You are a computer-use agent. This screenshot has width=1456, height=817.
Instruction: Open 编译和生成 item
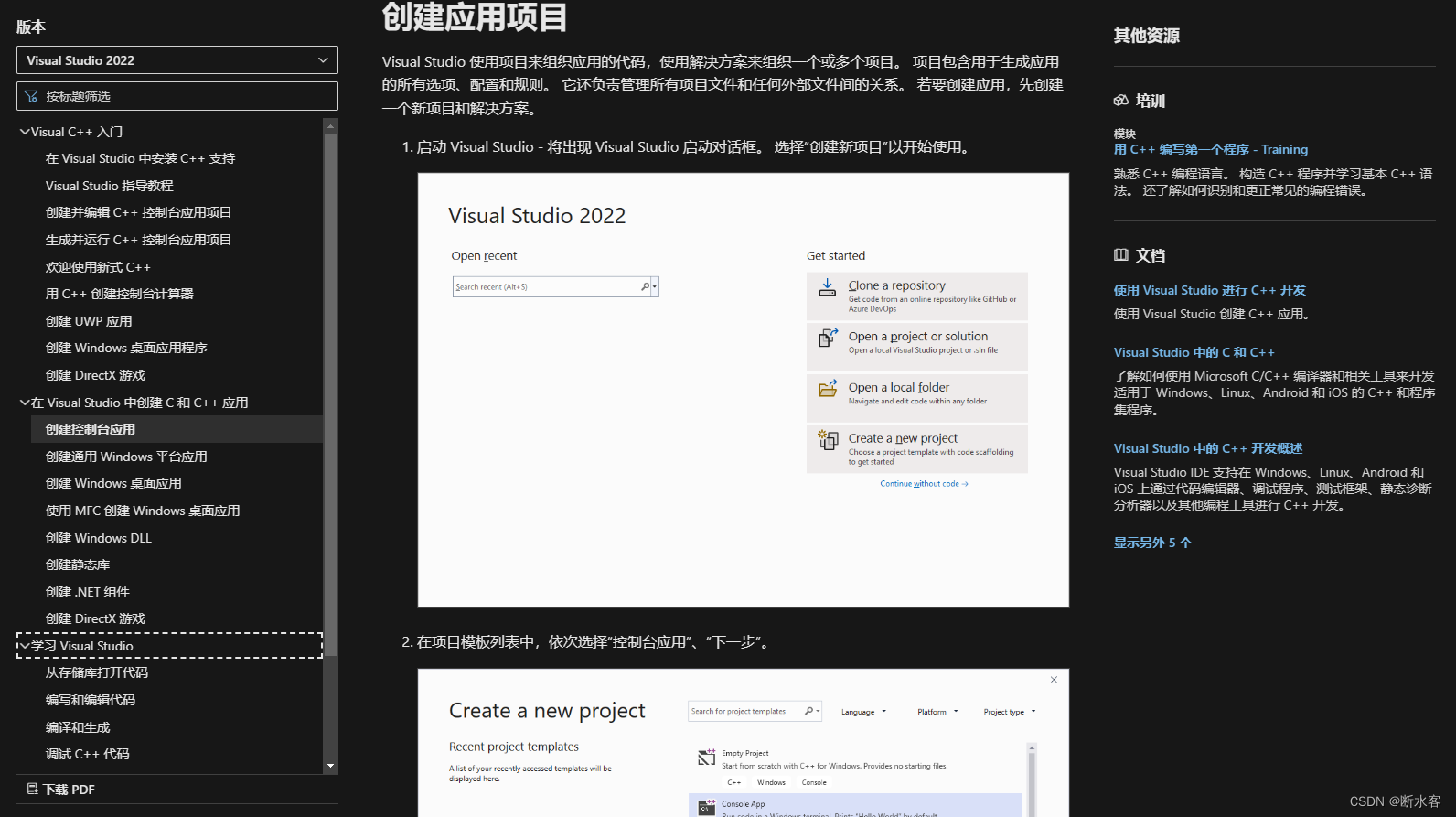coord(78,727)
